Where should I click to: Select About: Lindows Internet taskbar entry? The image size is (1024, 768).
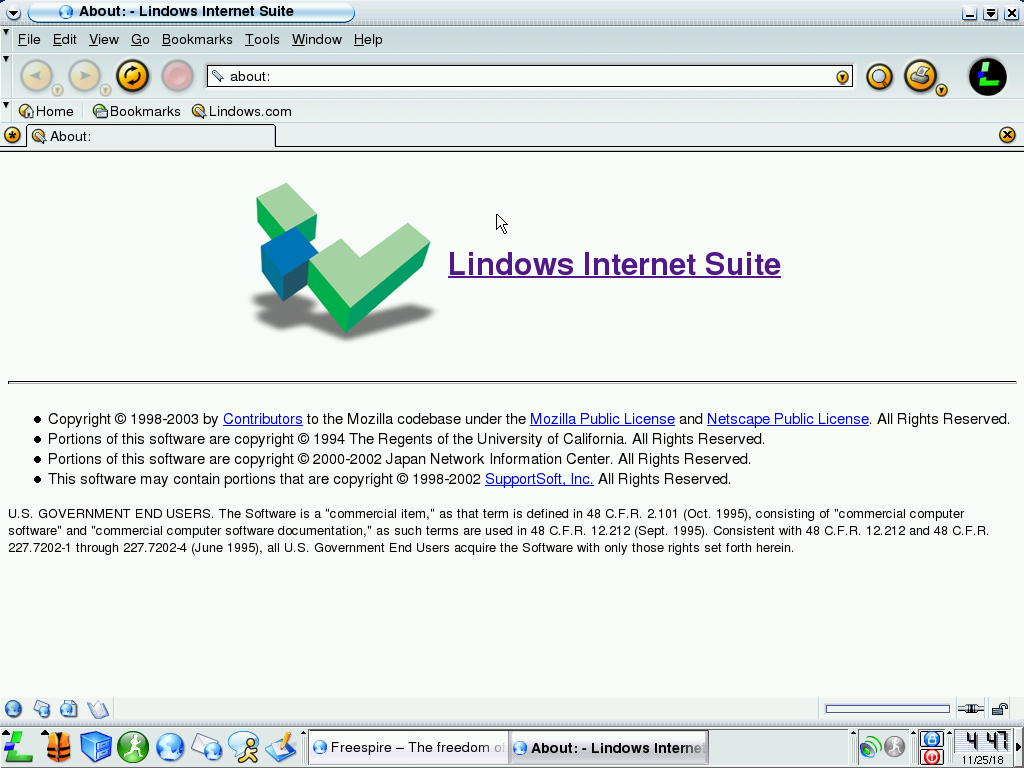pos(609,747)
